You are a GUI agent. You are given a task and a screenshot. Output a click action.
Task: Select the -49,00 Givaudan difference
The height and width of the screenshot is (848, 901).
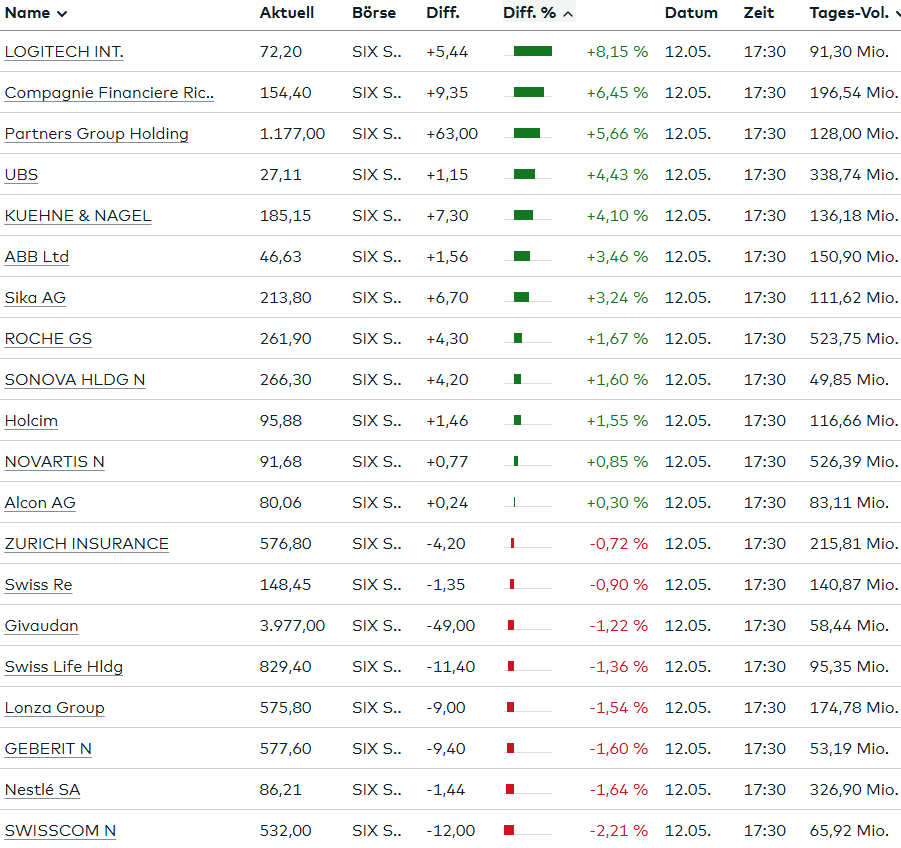451,626
